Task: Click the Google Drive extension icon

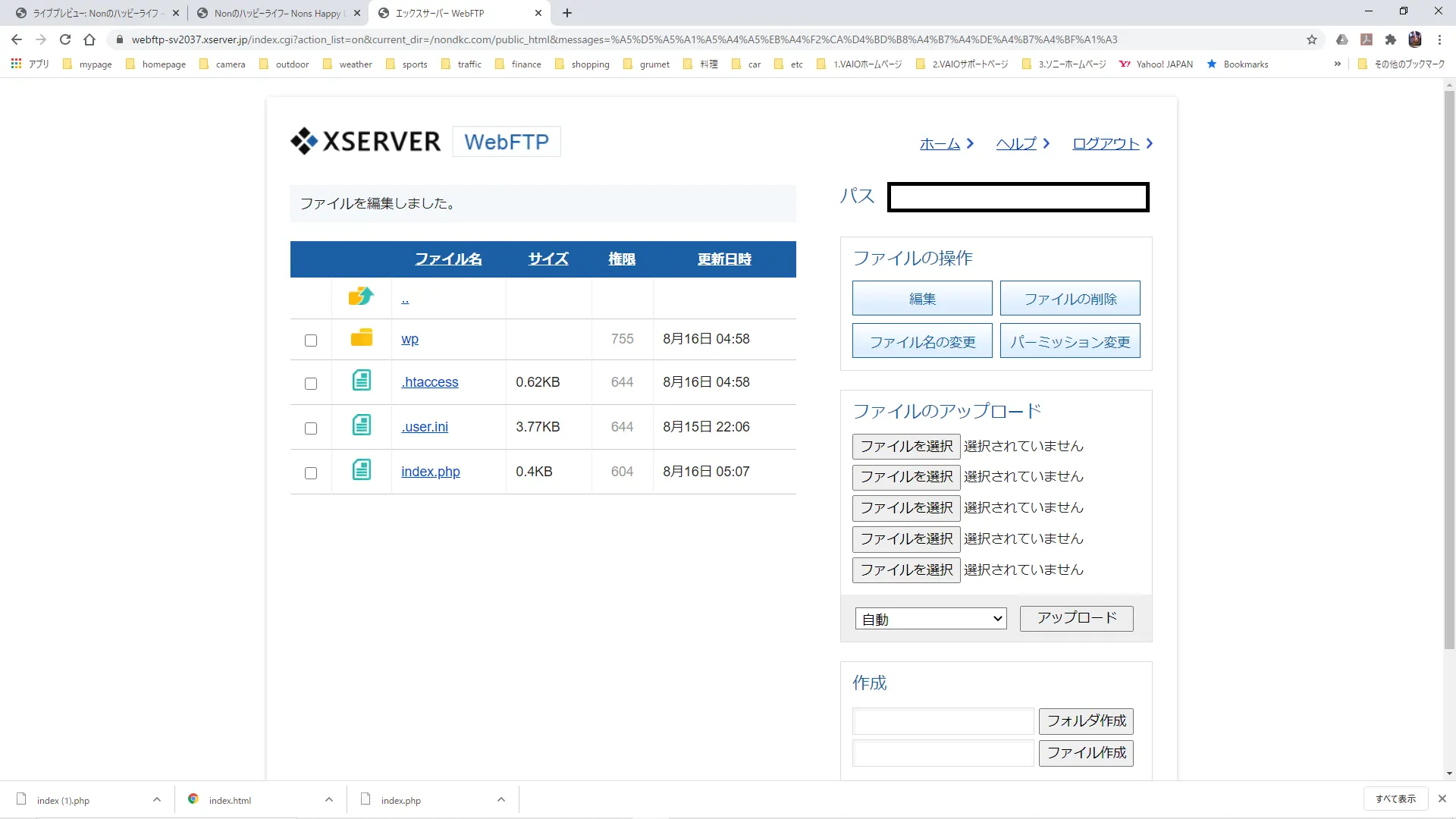Action: click(x=1342, y=39)
